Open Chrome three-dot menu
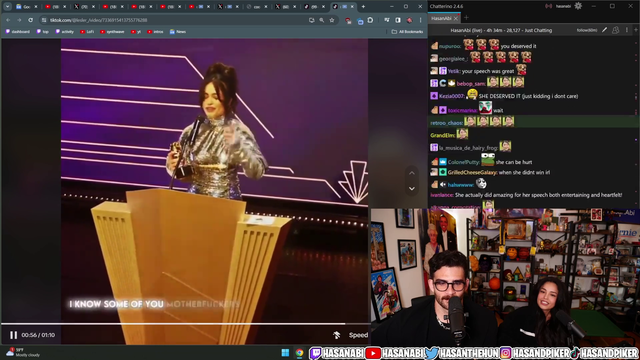This screenshot has height=360, width=640. (x=420, y=20)
